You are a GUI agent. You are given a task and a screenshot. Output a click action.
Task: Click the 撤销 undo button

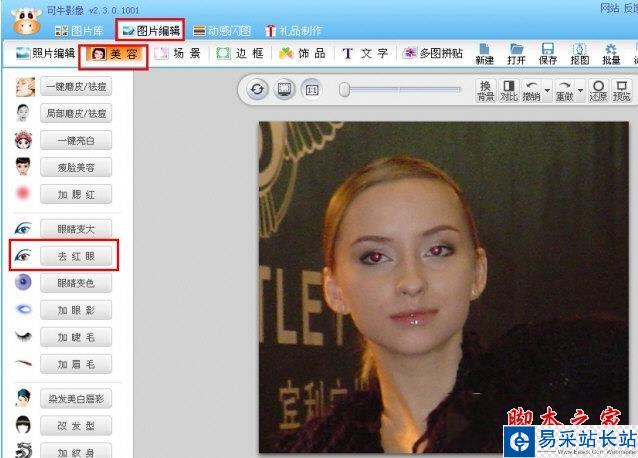tap(531, 90)
